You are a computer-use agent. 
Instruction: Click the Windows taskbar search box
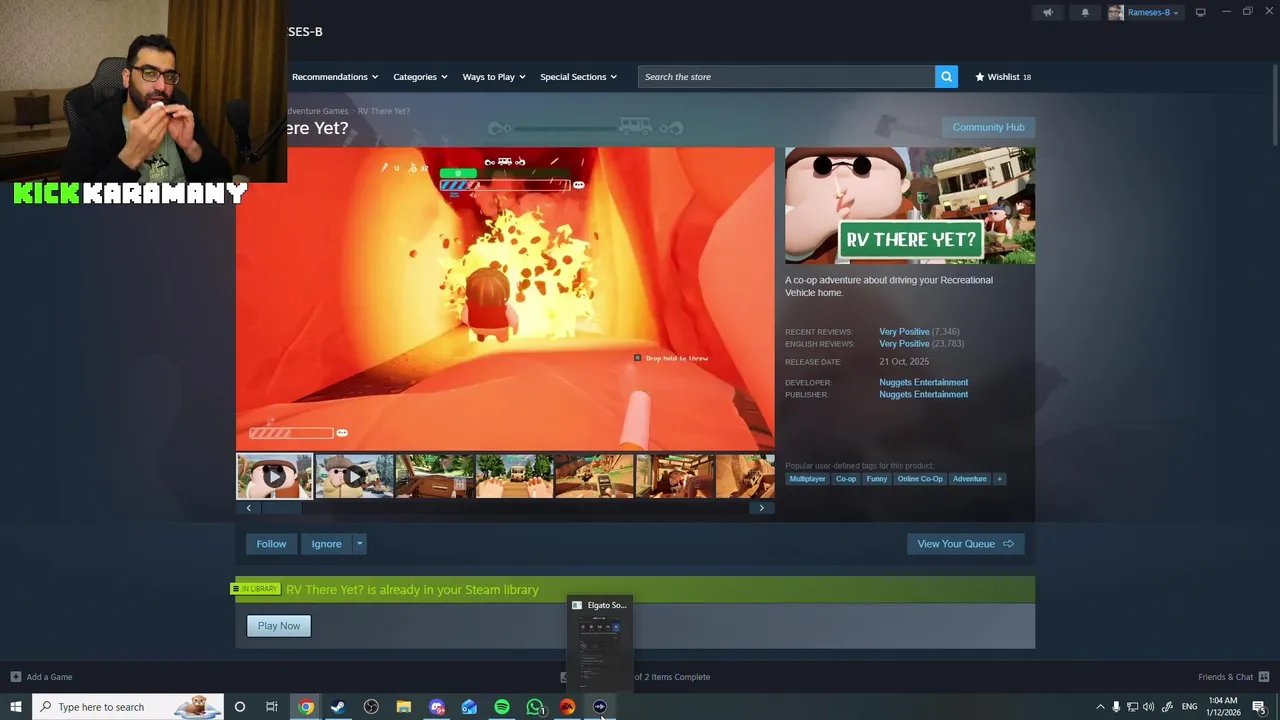click(x=127, y=707)
